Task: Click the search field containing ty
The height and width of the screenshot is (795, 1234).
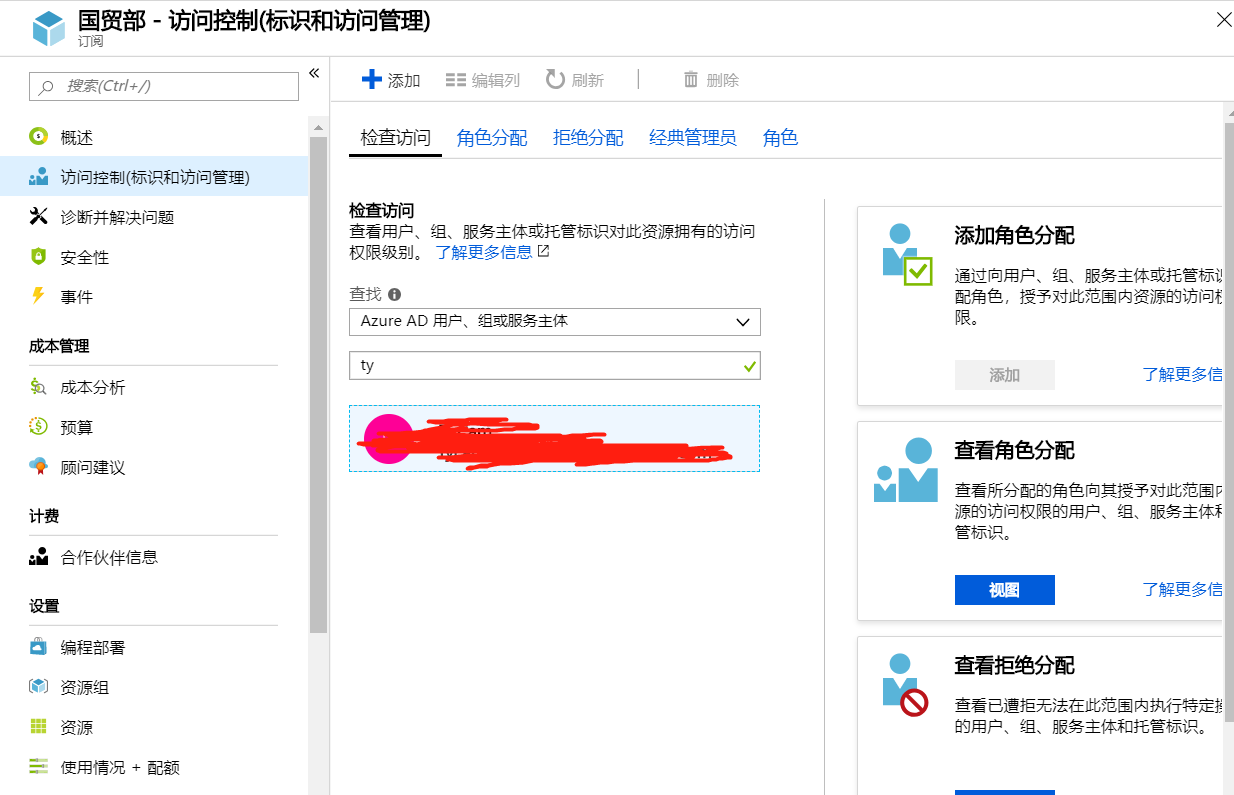Action: click(x=555, y=365)
